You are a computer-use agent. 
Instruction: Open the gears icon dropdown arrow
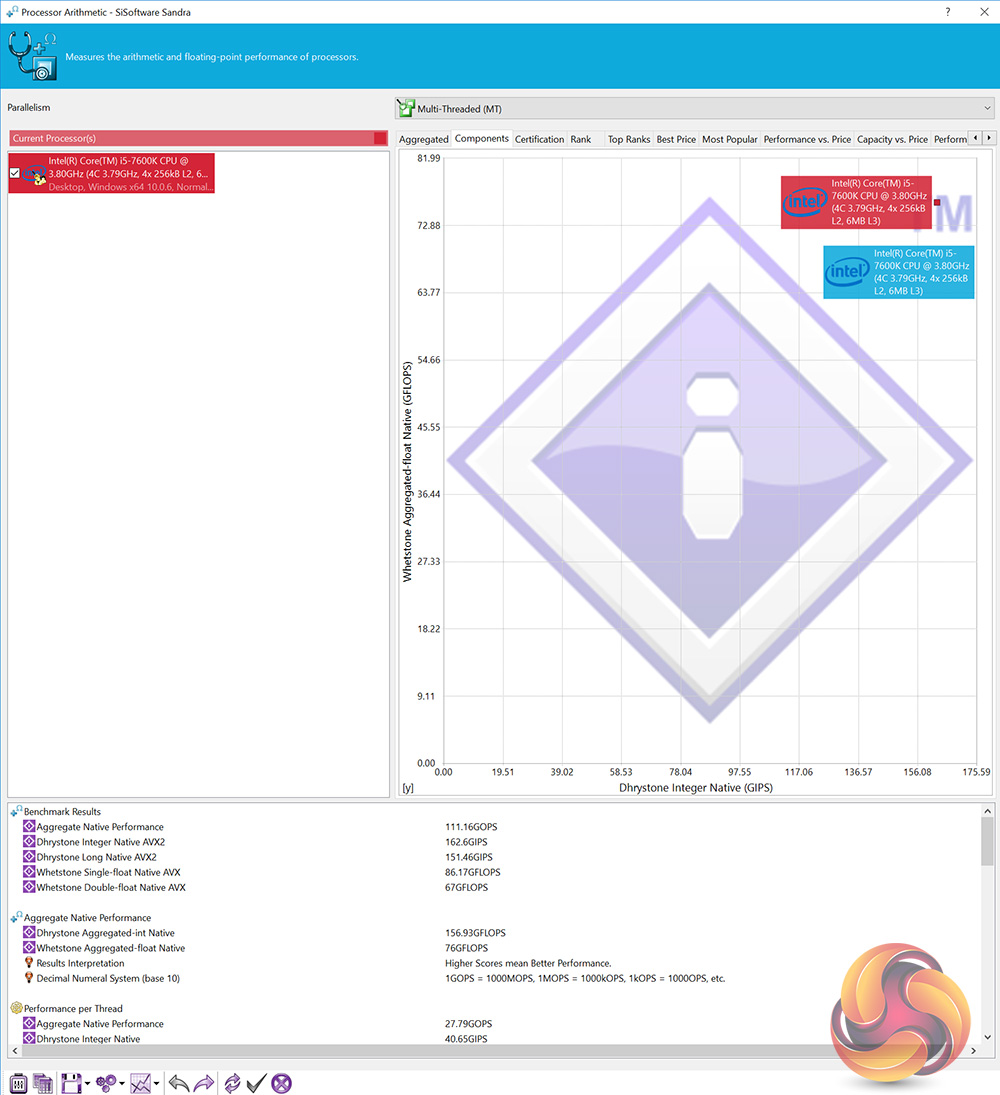click(x=122, y=1084)
